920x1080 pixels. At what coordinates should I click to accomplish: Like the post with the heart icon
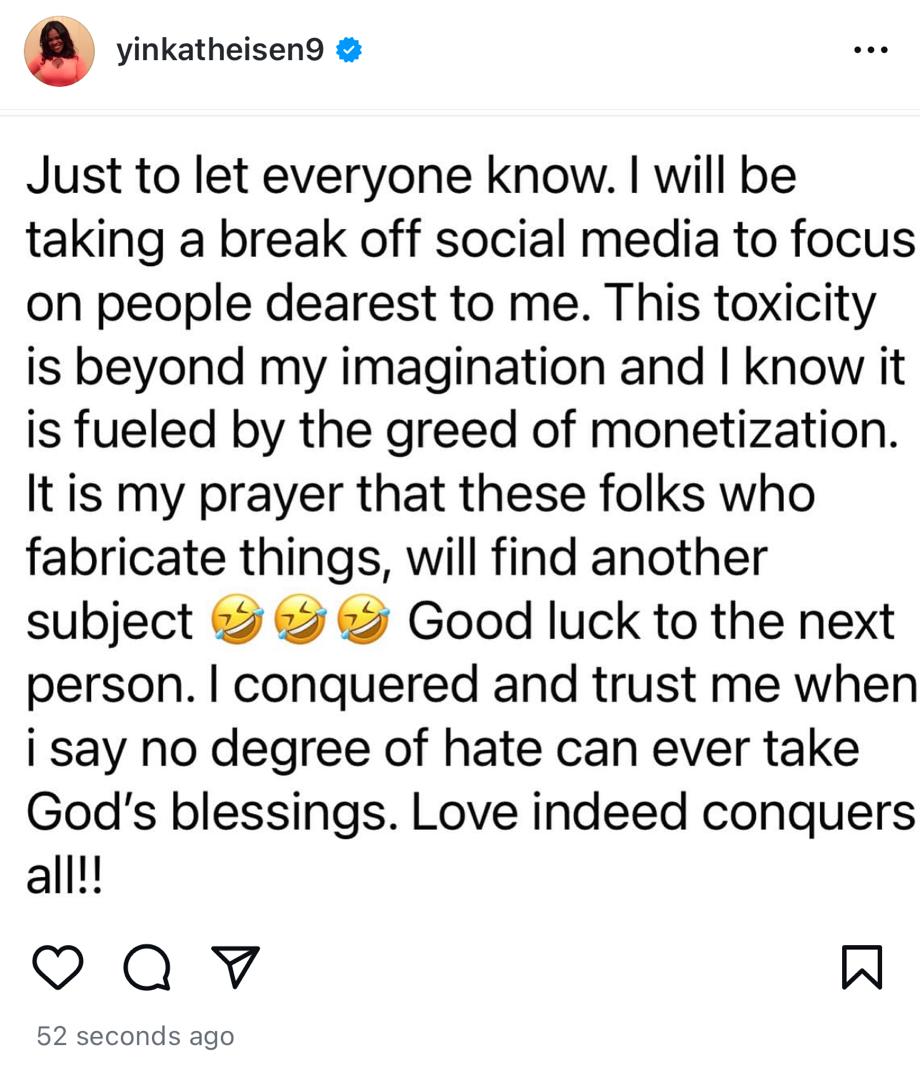[57, 966]
